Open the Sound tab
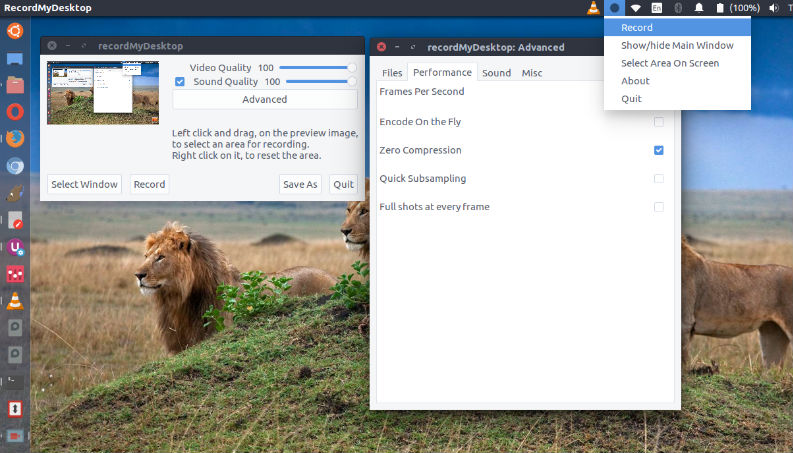The width and height of the screenshot is (793, 453). click(x=496, y=73)
